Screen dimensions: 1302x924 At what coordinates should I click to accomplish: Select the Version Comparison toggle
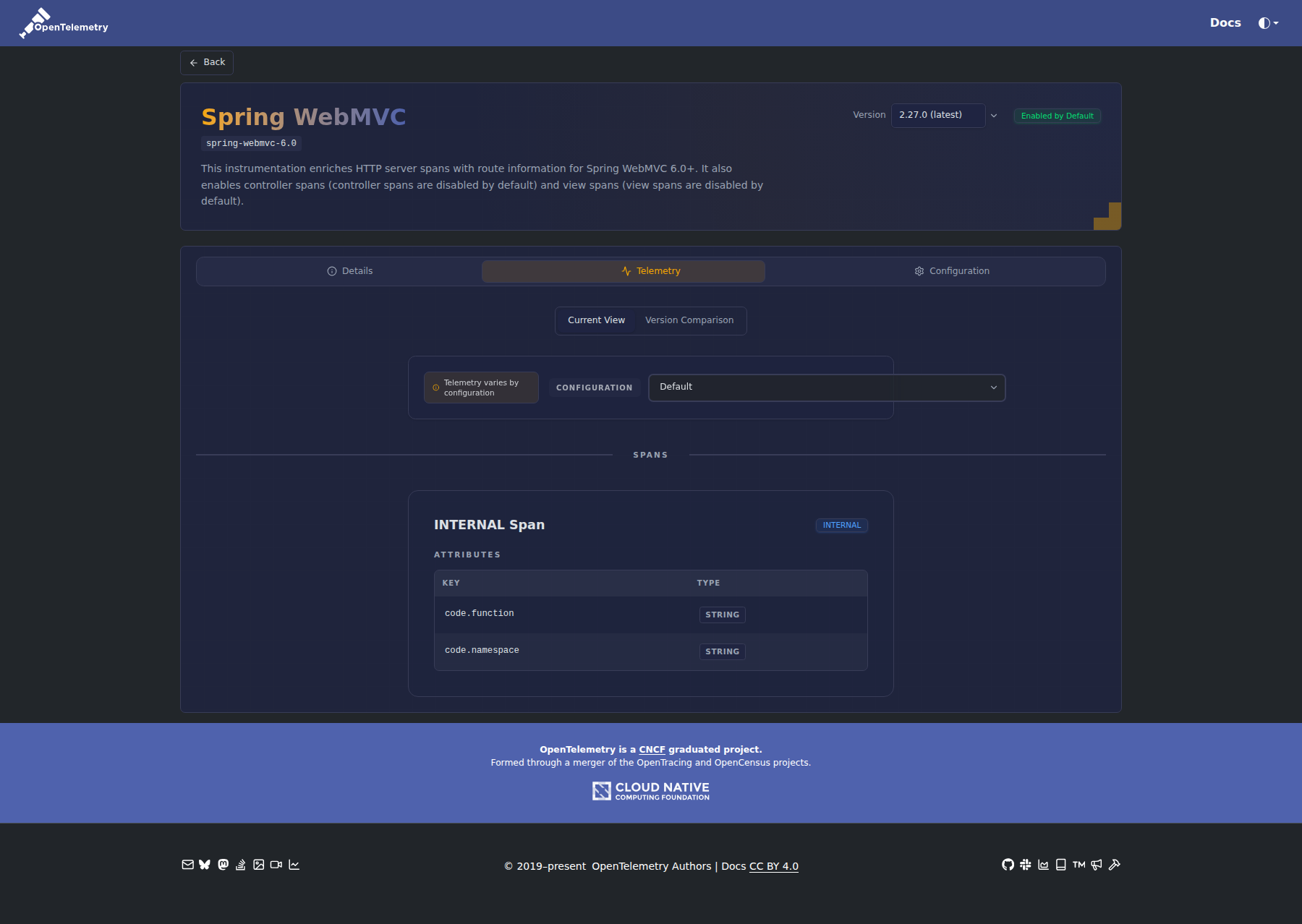point(689,320)
